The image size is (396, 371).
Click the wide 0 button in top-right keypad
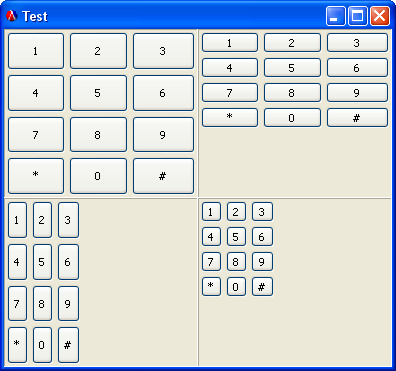click(x=292, y=118)
